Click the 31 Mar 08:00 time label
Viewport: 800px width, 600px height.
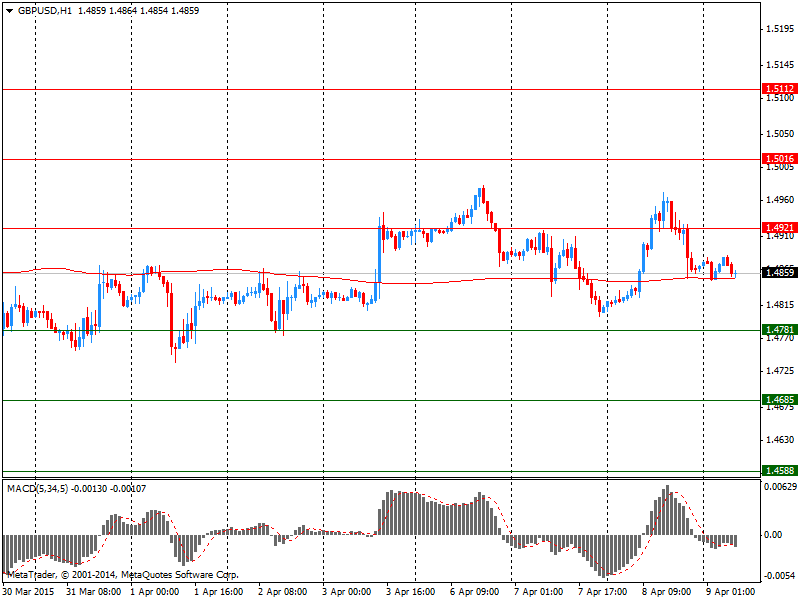click(93, 592)
